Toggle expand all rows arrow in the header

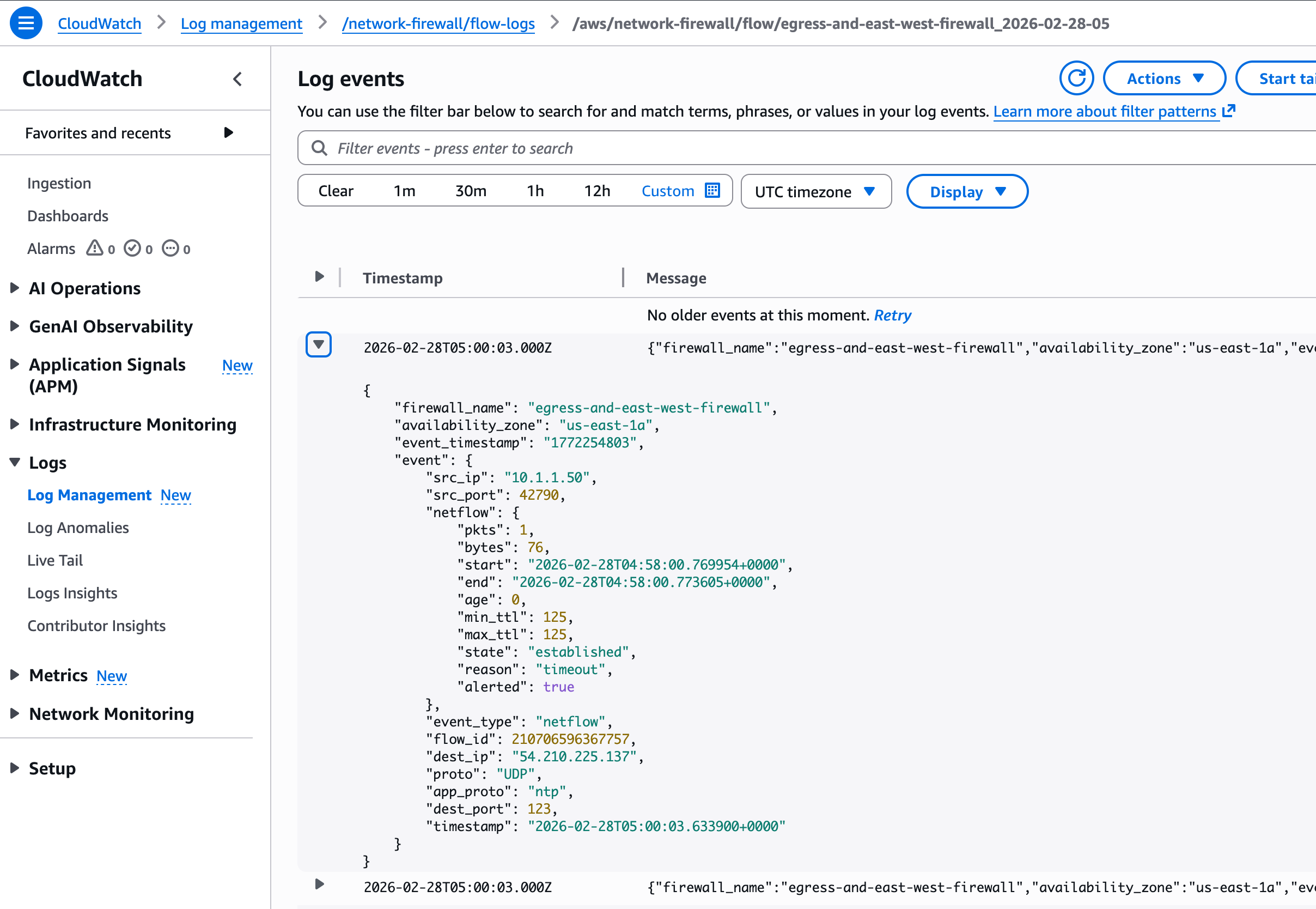click(x=319, y=277)
